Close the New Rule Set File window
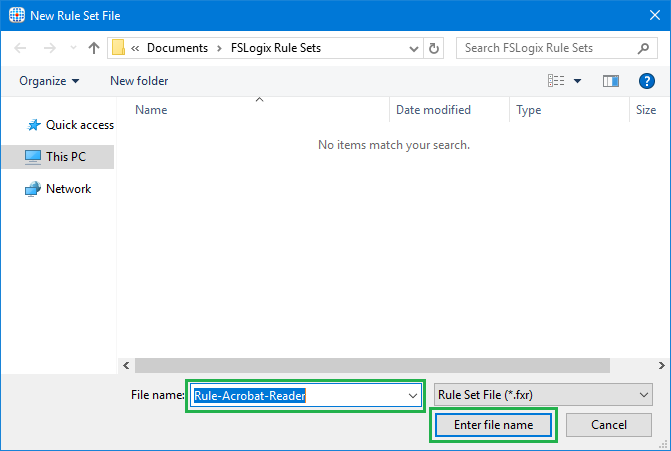The width and height of the screenshot is (671, 451). coord(655,15)
